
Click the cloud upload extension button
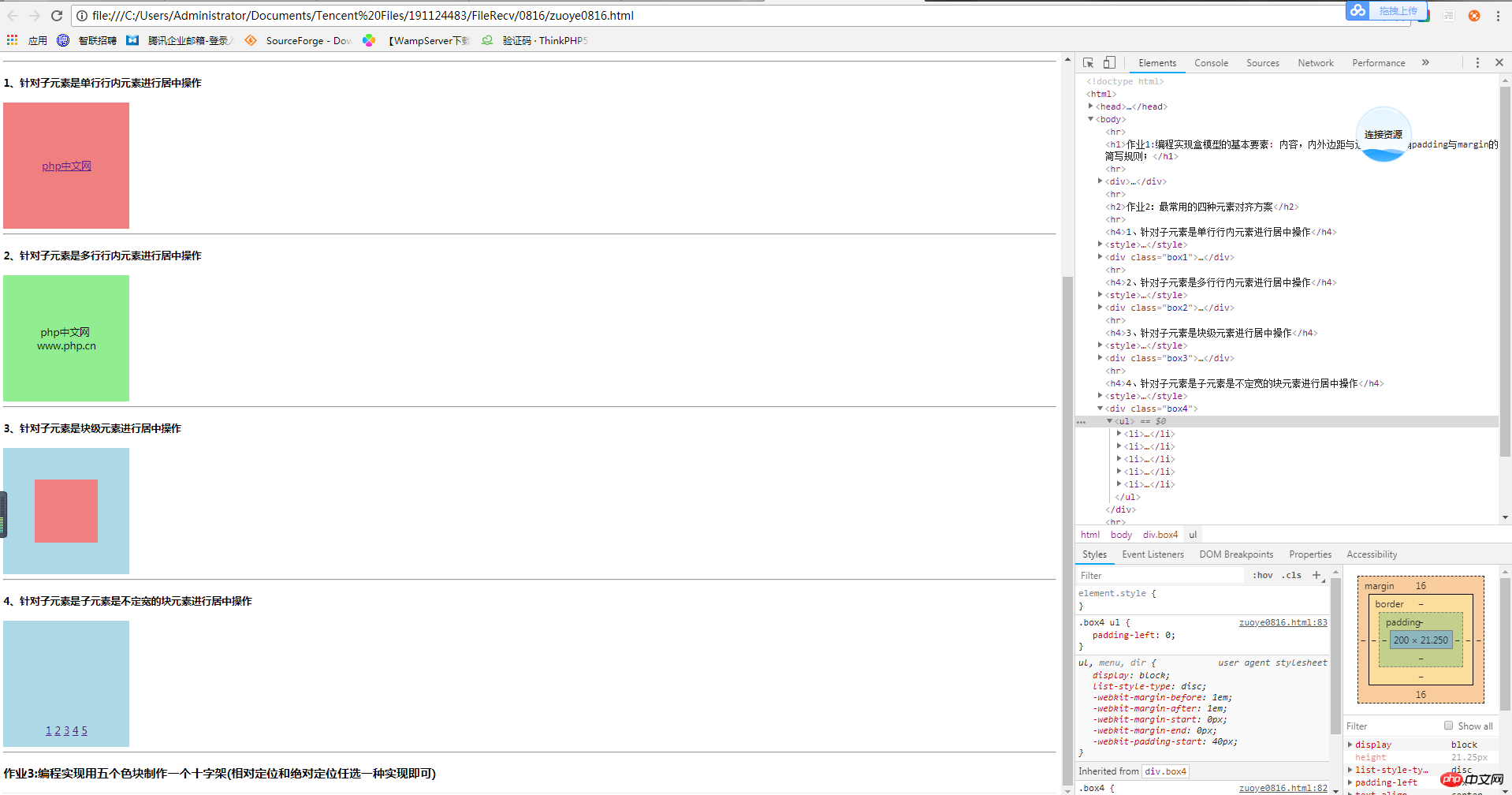pyautogui.click(x=1385, y=10)
